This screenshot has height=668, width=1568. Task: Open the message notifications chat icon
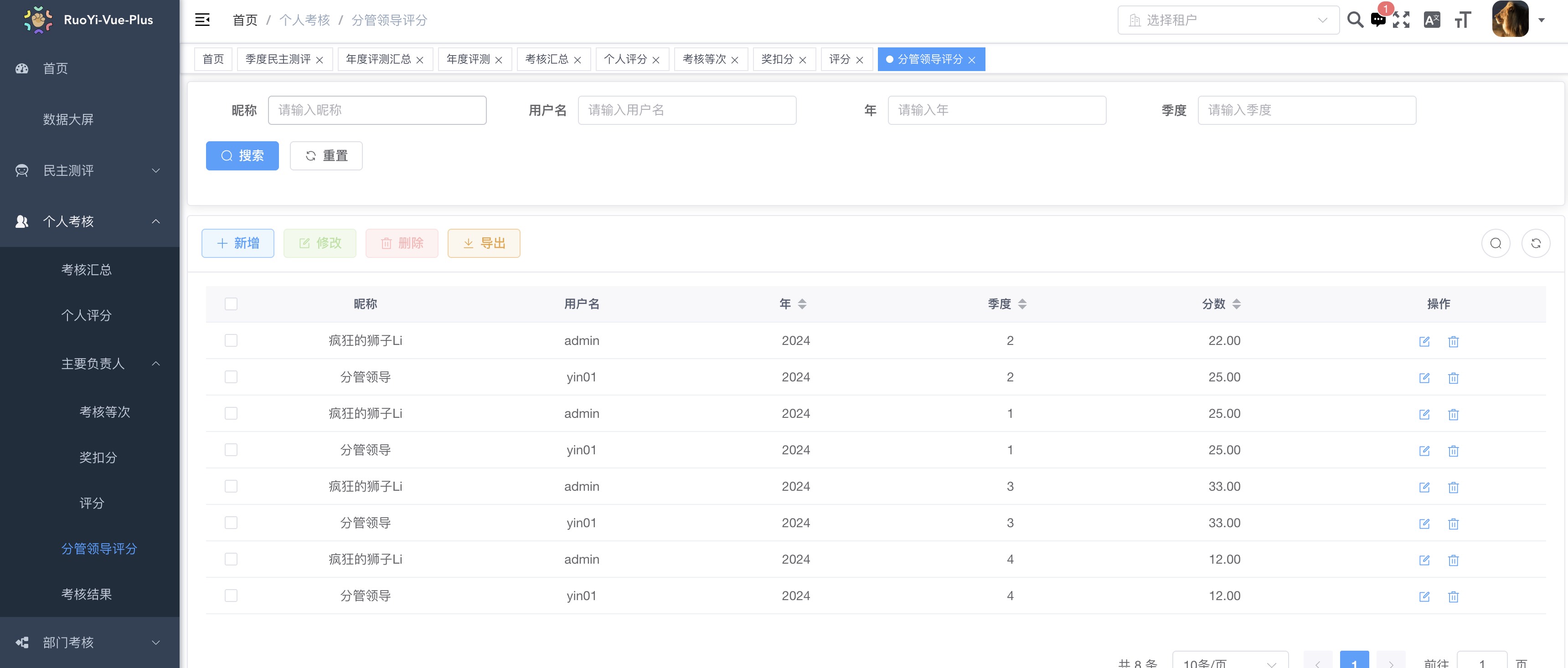(x=1378, y=20)
